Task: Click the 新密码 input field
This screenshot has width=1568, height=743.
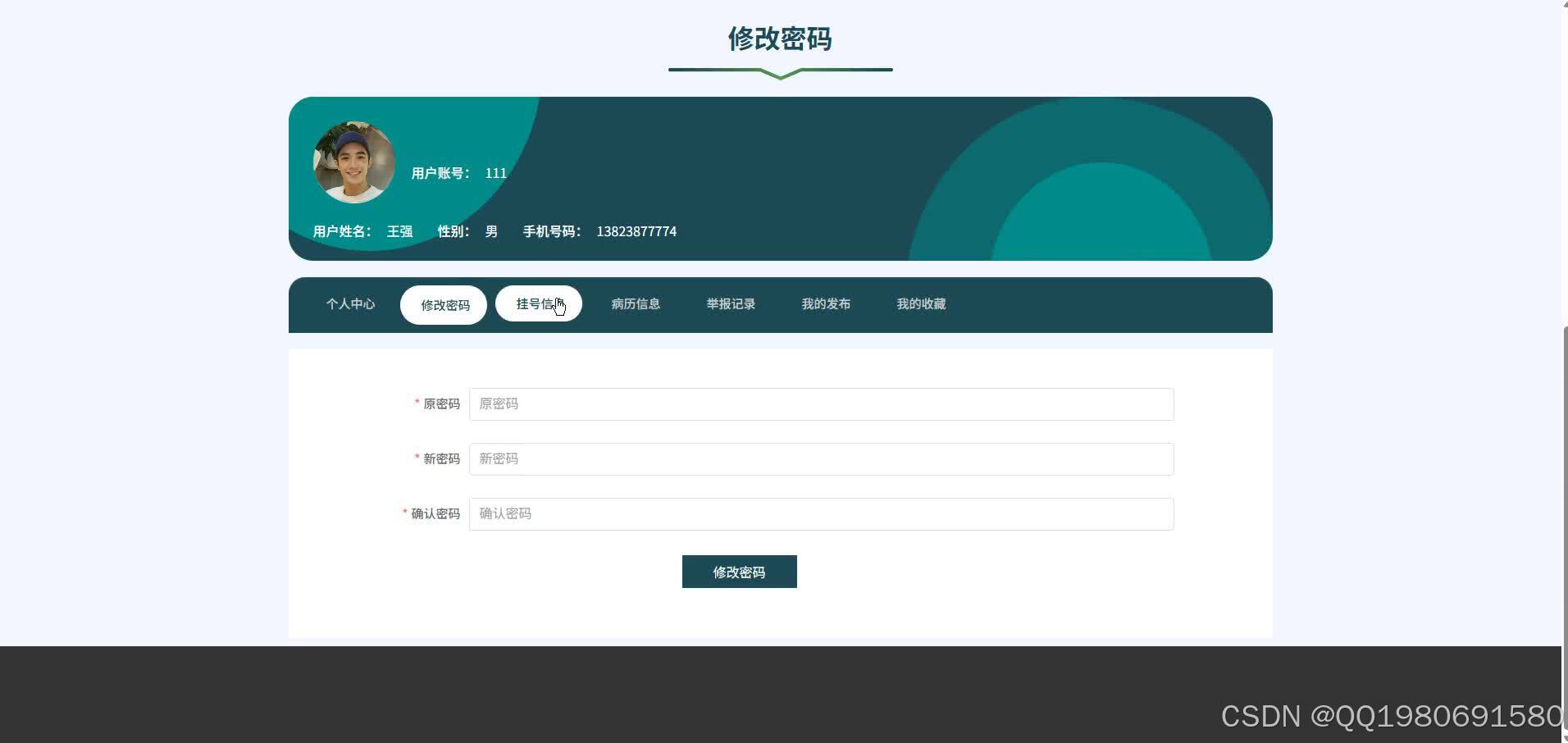Action: click(x=819, y=458)
